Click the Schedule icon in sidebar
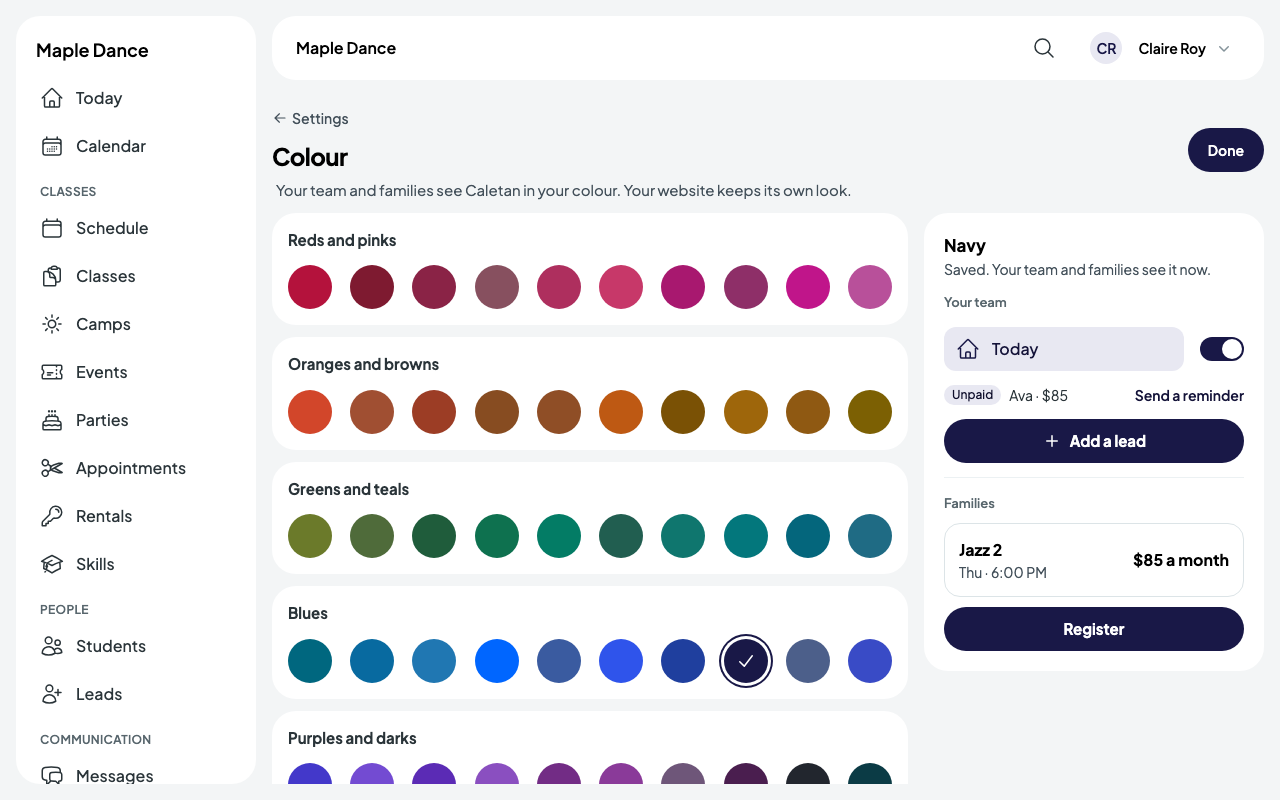This screenshot has height=800, width=1280. [x=52, y=228]
